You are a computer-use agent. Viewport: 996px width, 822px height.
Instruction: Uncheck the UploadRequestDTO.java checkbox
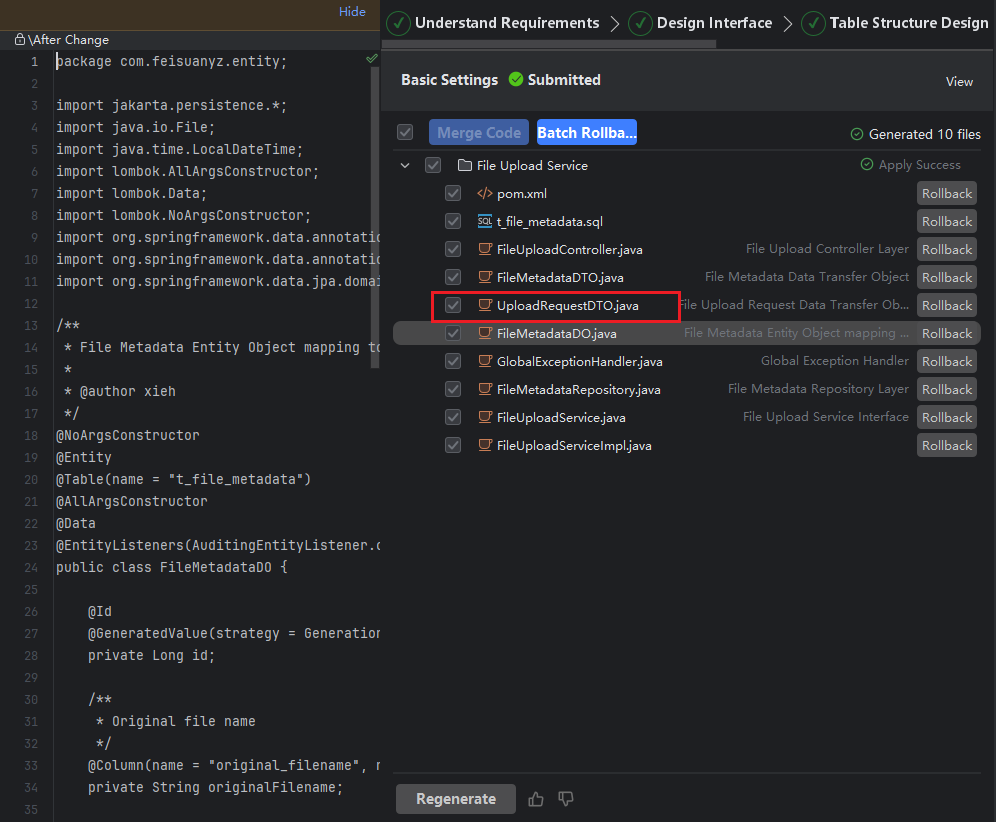pos(453,306)
